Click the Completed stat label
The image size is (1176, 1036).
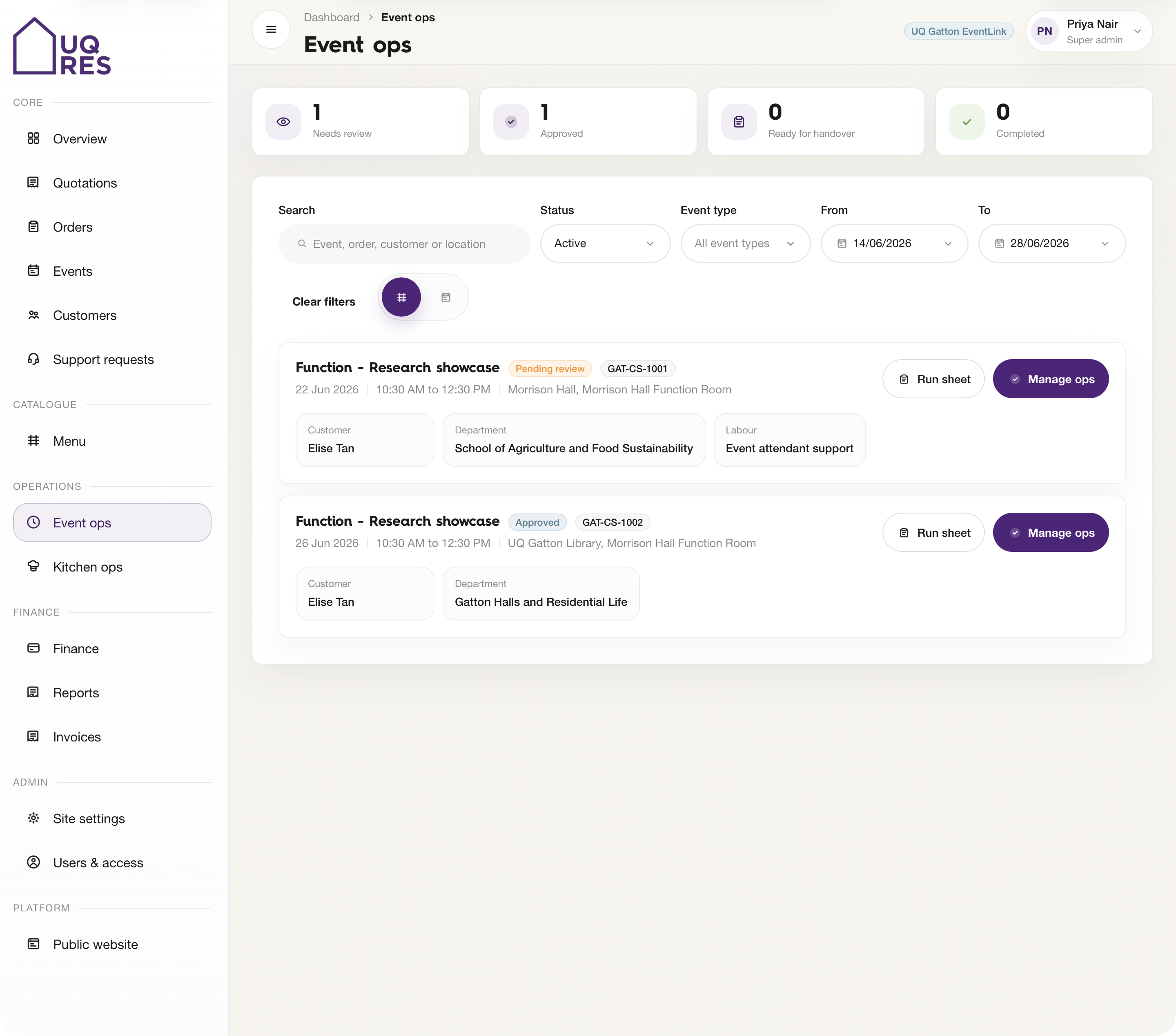(1020, 134)
